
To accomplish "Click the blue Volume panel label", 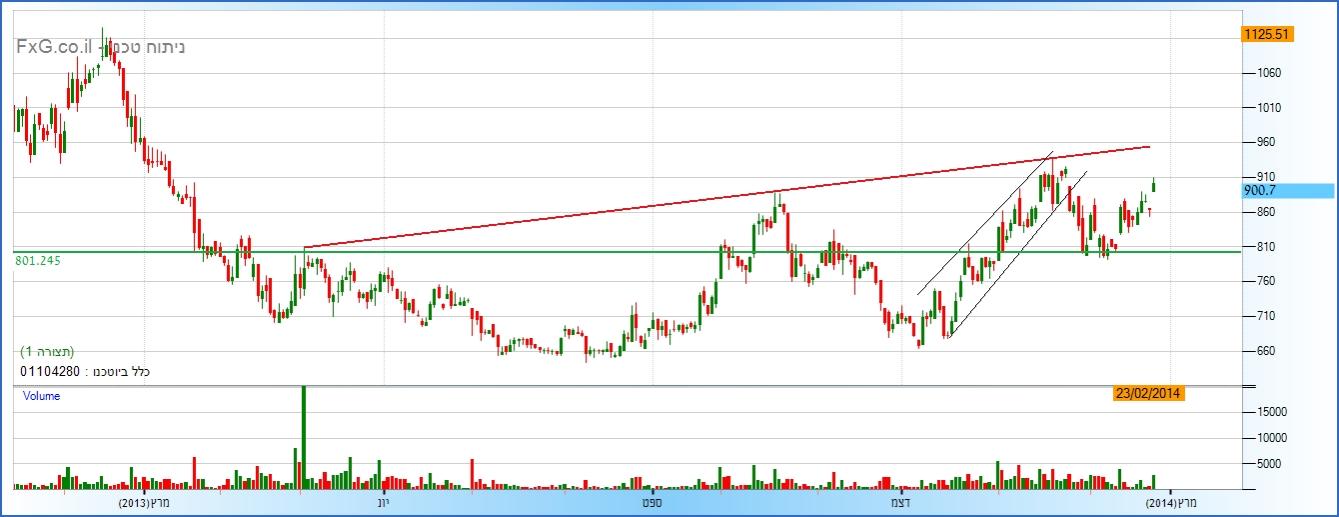I will coord(41,396).
